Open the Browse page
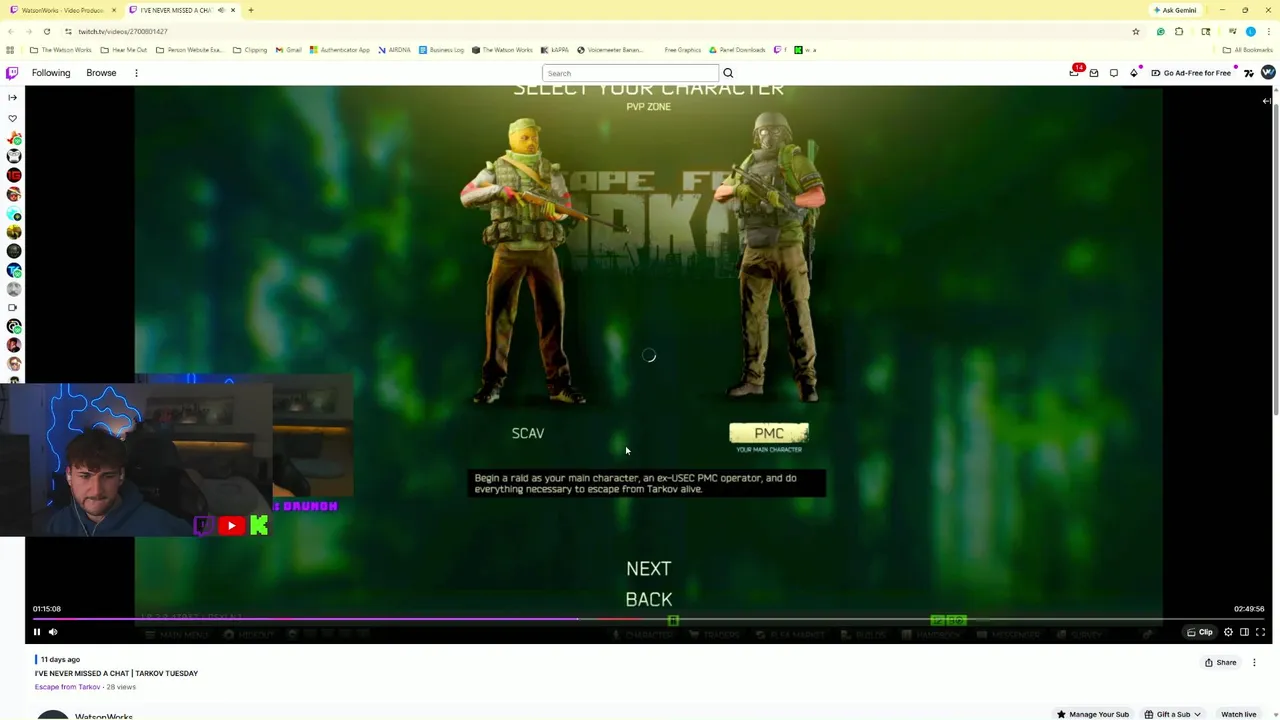 [x=101, y=73]
